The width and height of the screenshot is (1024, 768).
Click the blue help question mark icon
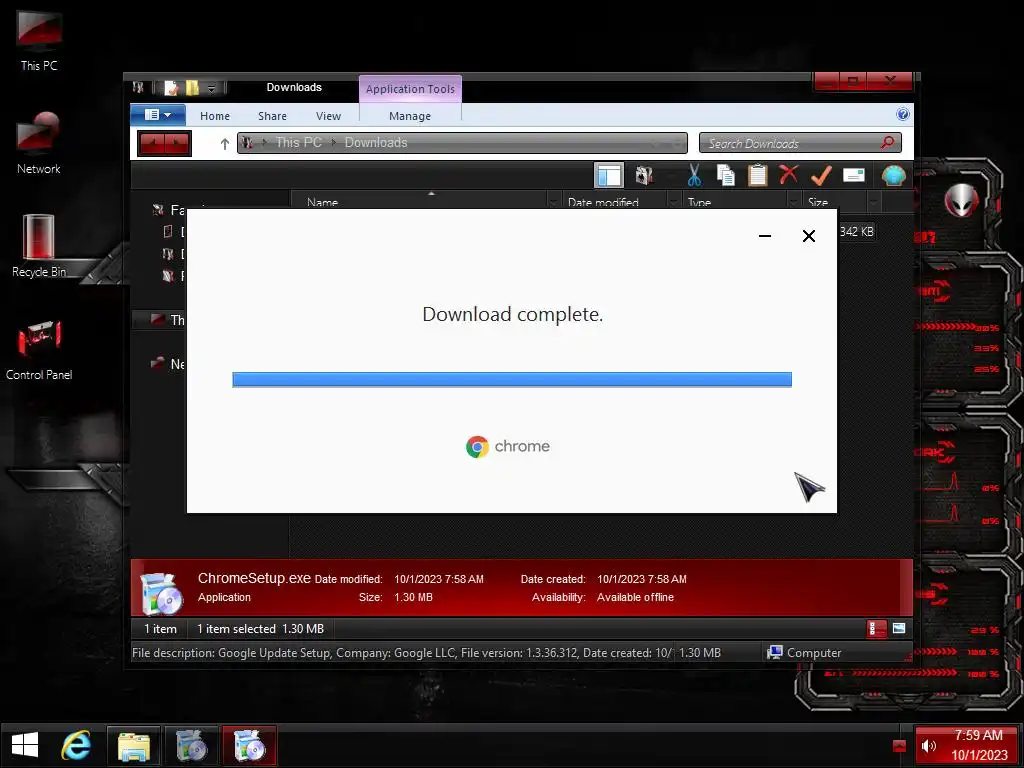click(903, 114)
